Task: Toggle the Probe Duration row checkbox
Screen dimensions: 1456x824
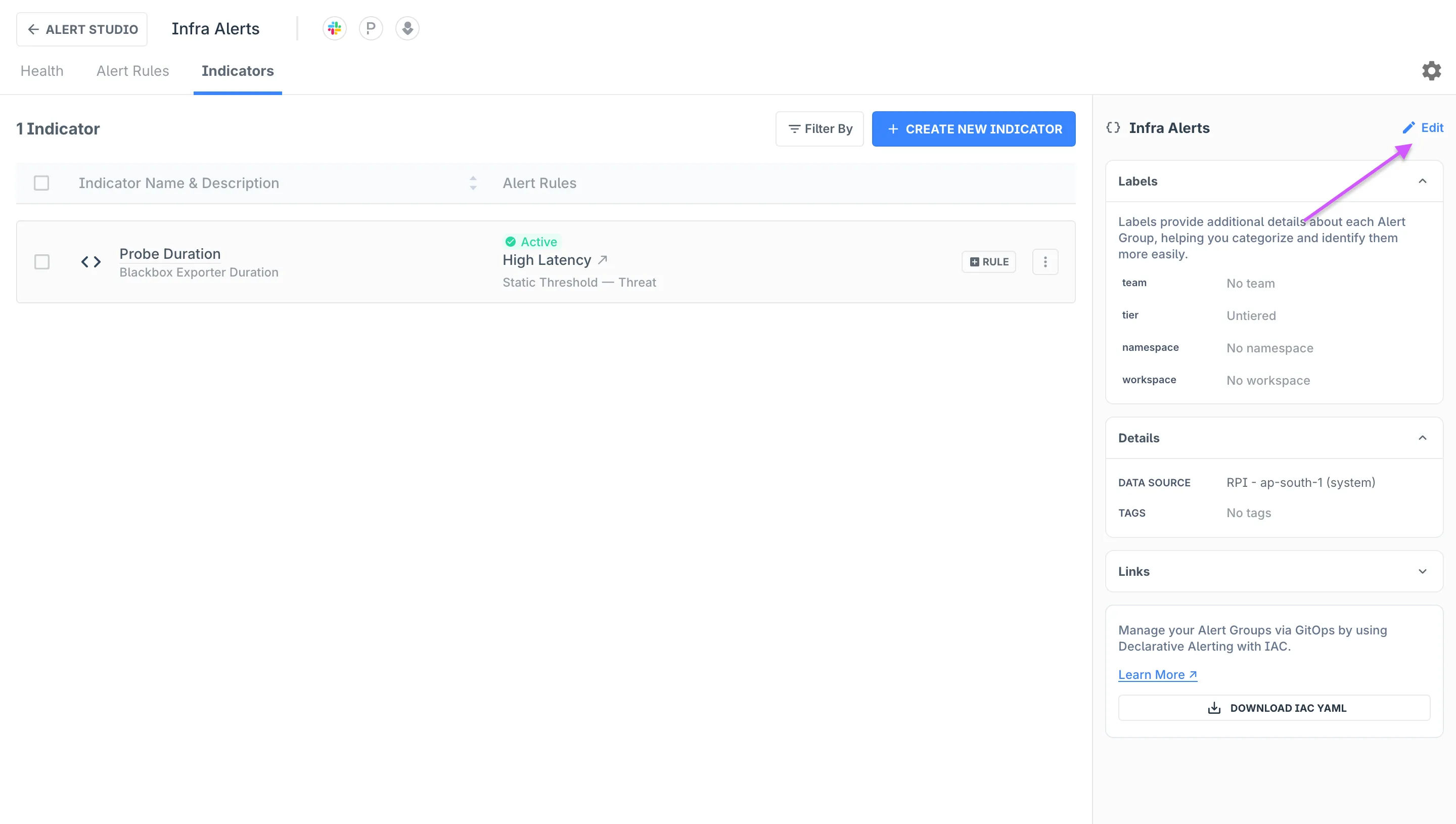Action: coord(41,261)
